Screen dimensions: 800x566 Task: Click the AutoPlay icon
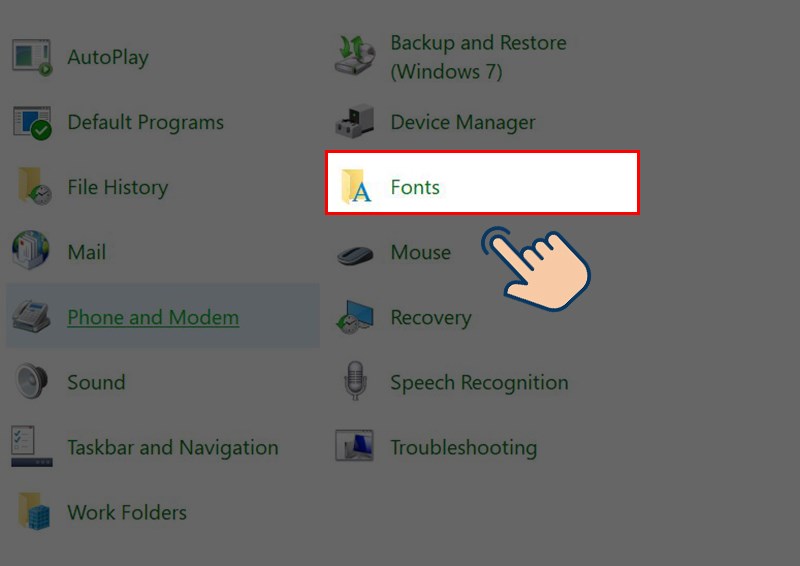tap(32, 57)
